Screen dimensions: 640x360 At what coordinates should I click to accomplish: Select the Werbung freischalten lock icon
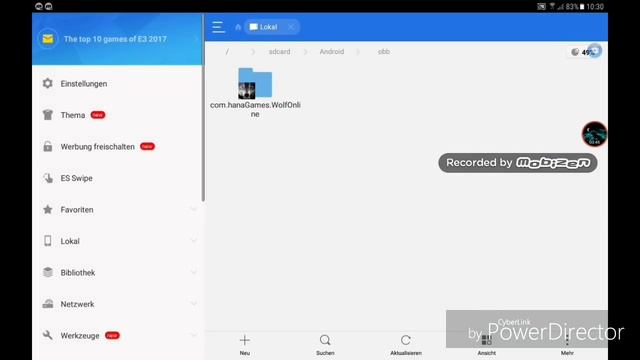(x=48, y=147)
